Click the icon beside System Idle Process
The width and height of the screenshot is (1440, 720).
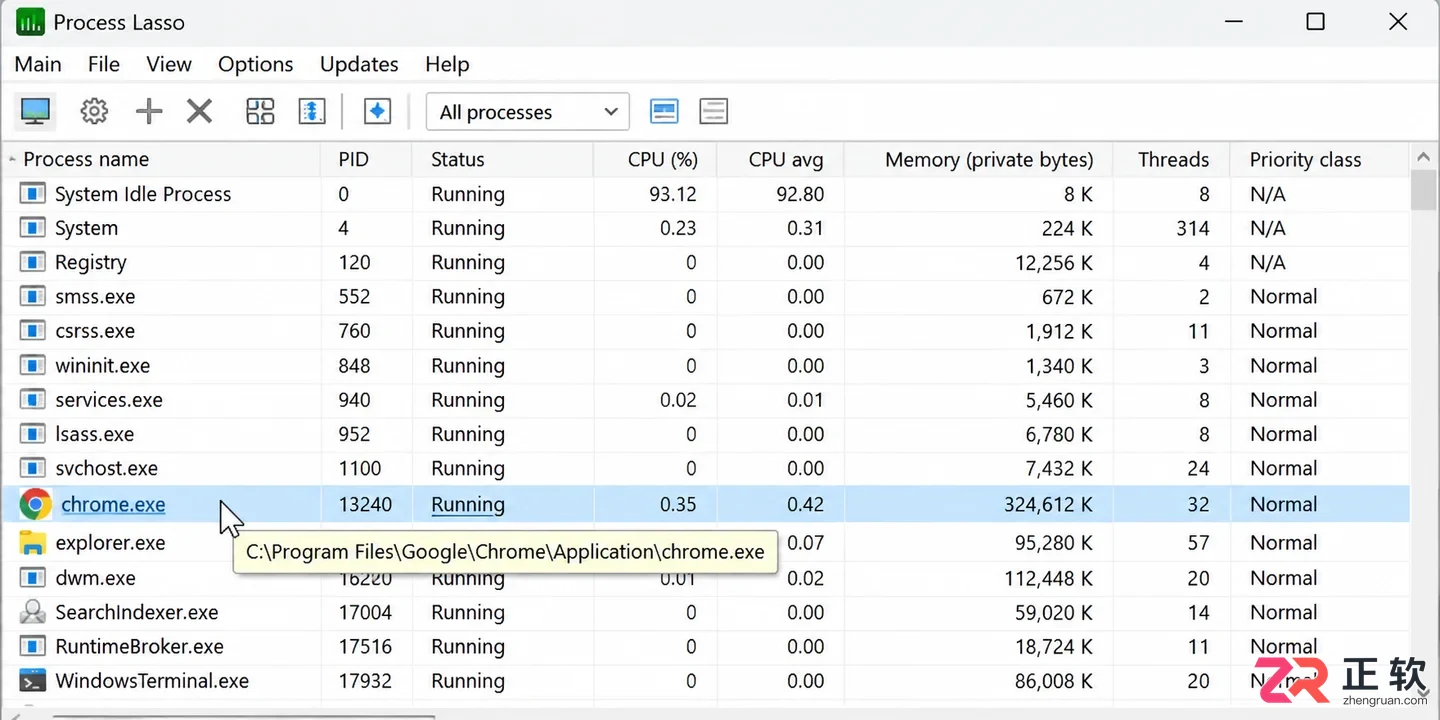pyautogui.click(x=33, y=194)
